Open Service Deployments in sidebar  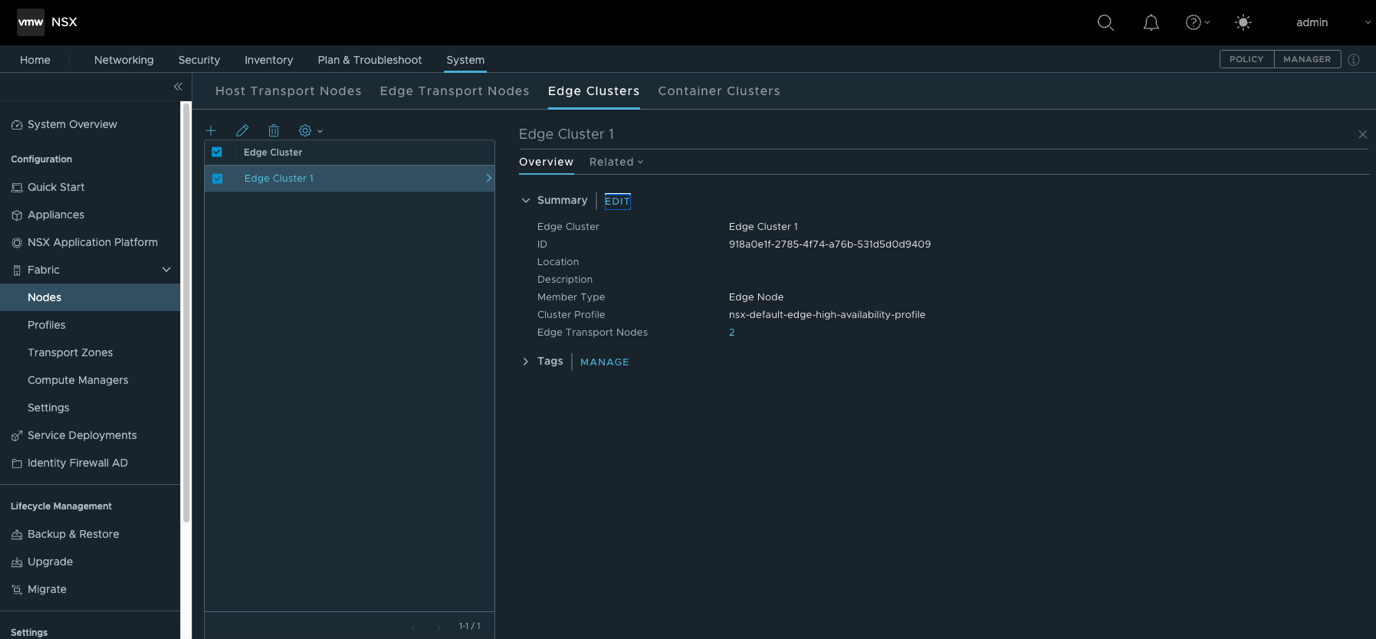click(x=82, y=435)
